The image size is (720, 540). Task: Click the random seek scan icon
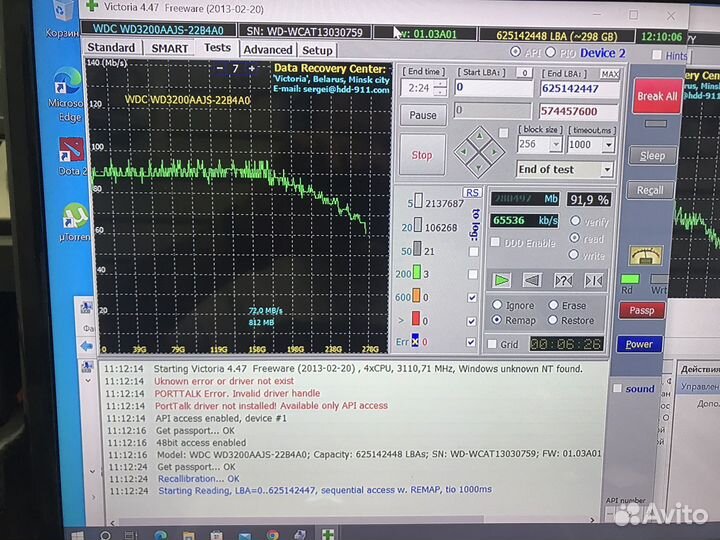click(x=563, y=280)
